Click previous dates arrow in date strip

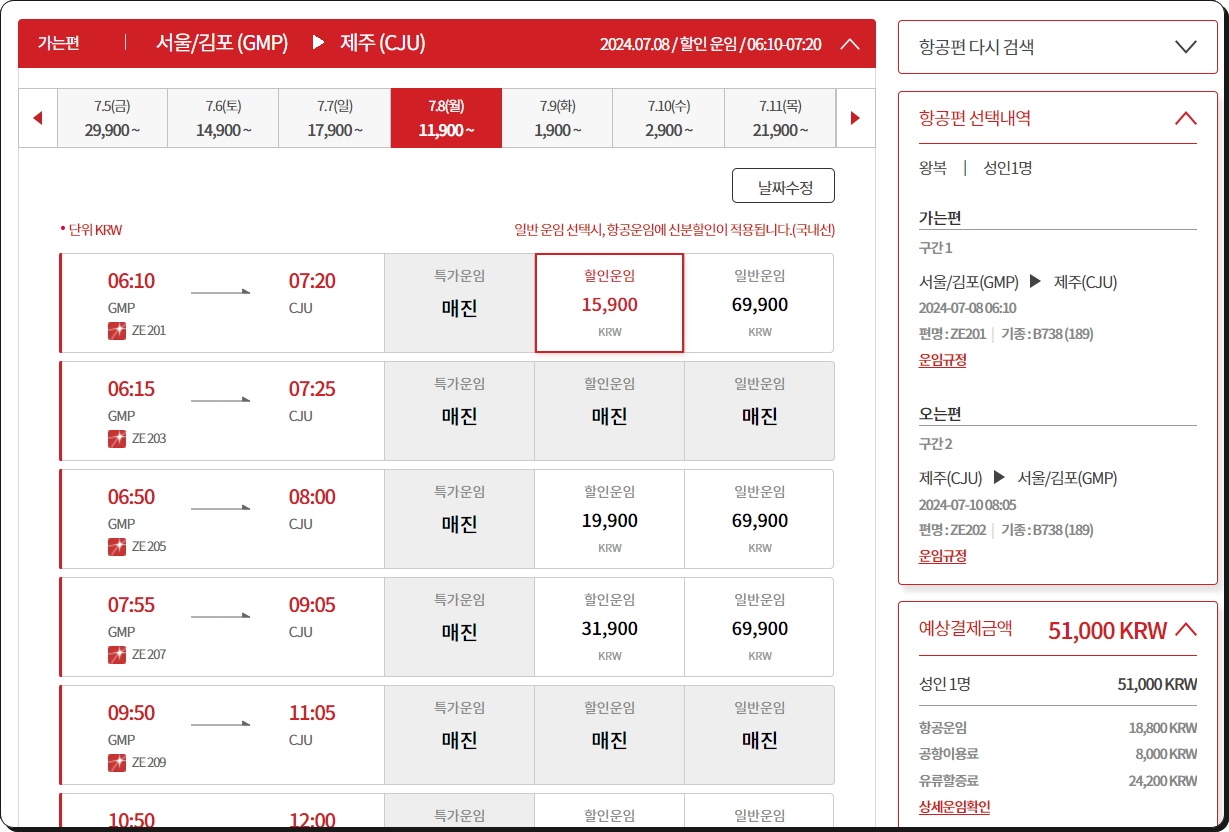tap(38, 118)
